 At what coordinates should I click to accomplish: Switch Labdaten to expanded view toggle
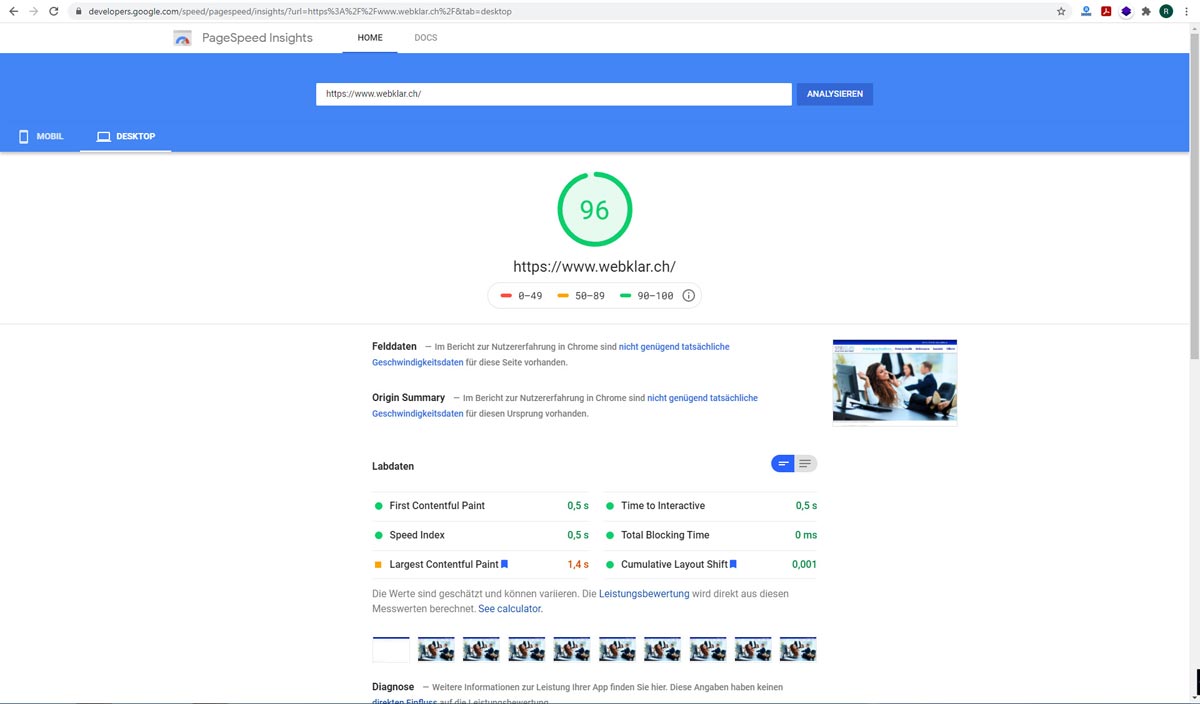[x=806, y=463]
